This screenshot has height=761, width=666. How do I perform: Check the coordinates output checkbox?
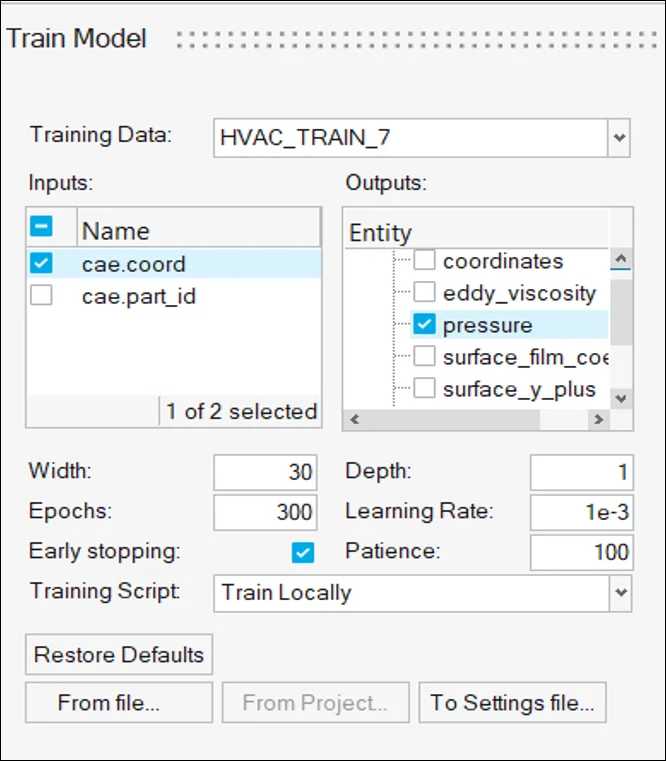click(425, 261)
